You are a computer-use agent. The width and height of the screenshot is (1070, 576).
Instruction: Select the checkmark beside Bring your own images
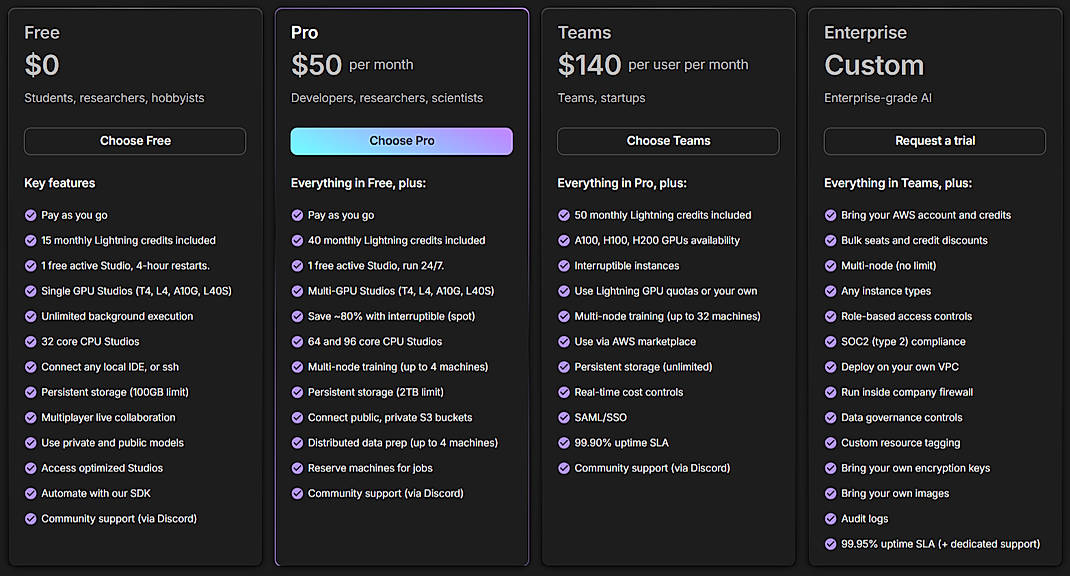pyautogui.click(x=831, y=493)
